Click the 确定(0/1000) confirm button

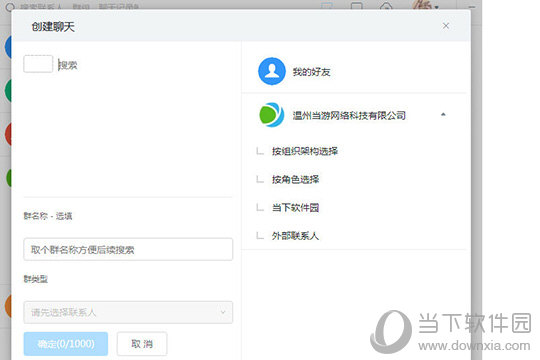point(66,343)
